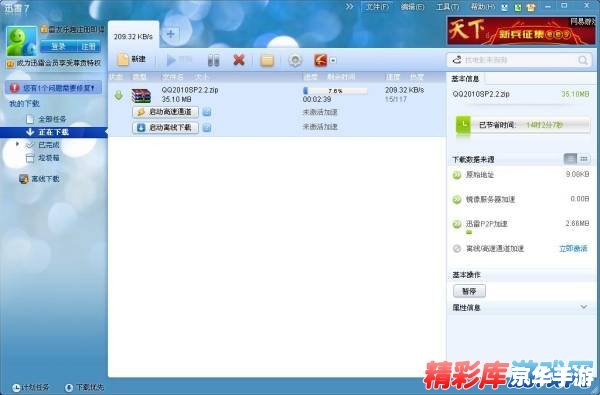Open the download folder via toolbar folder icon
The image size is (600, 395).
267,60
